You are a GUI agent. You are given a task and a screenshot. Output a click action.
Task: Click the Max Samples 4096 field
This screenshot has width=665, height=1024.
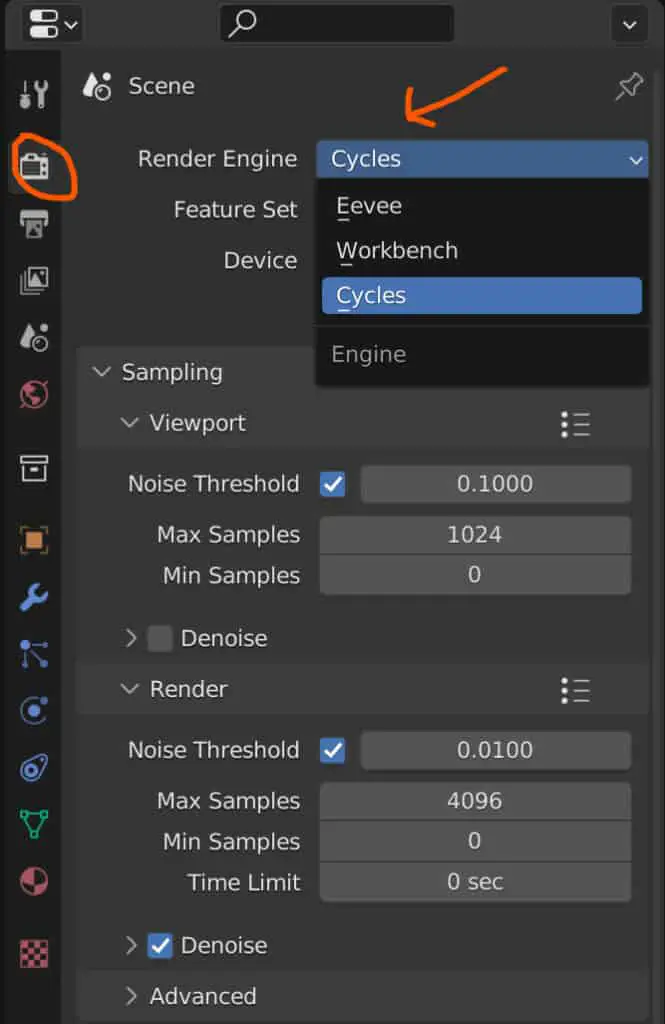pyautogui.click(x=474, y=800)
